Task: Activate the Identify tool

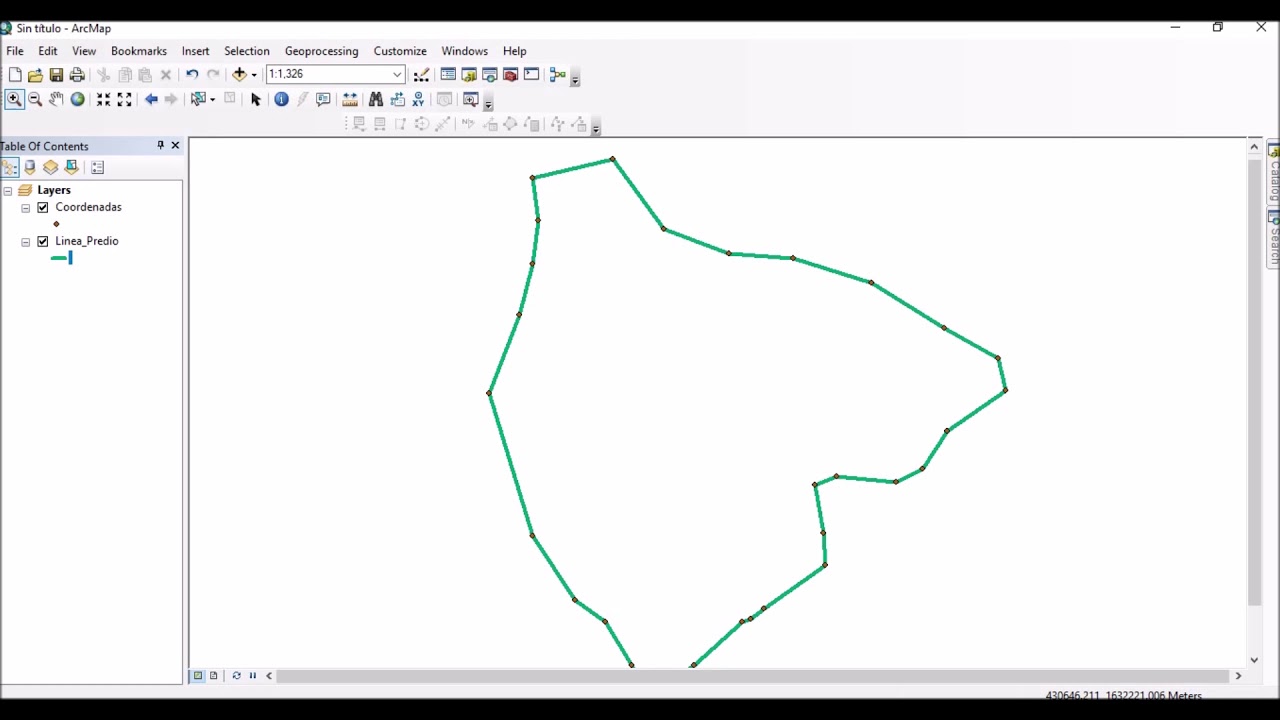Action: pyautogui.click(x=281, y=99)
